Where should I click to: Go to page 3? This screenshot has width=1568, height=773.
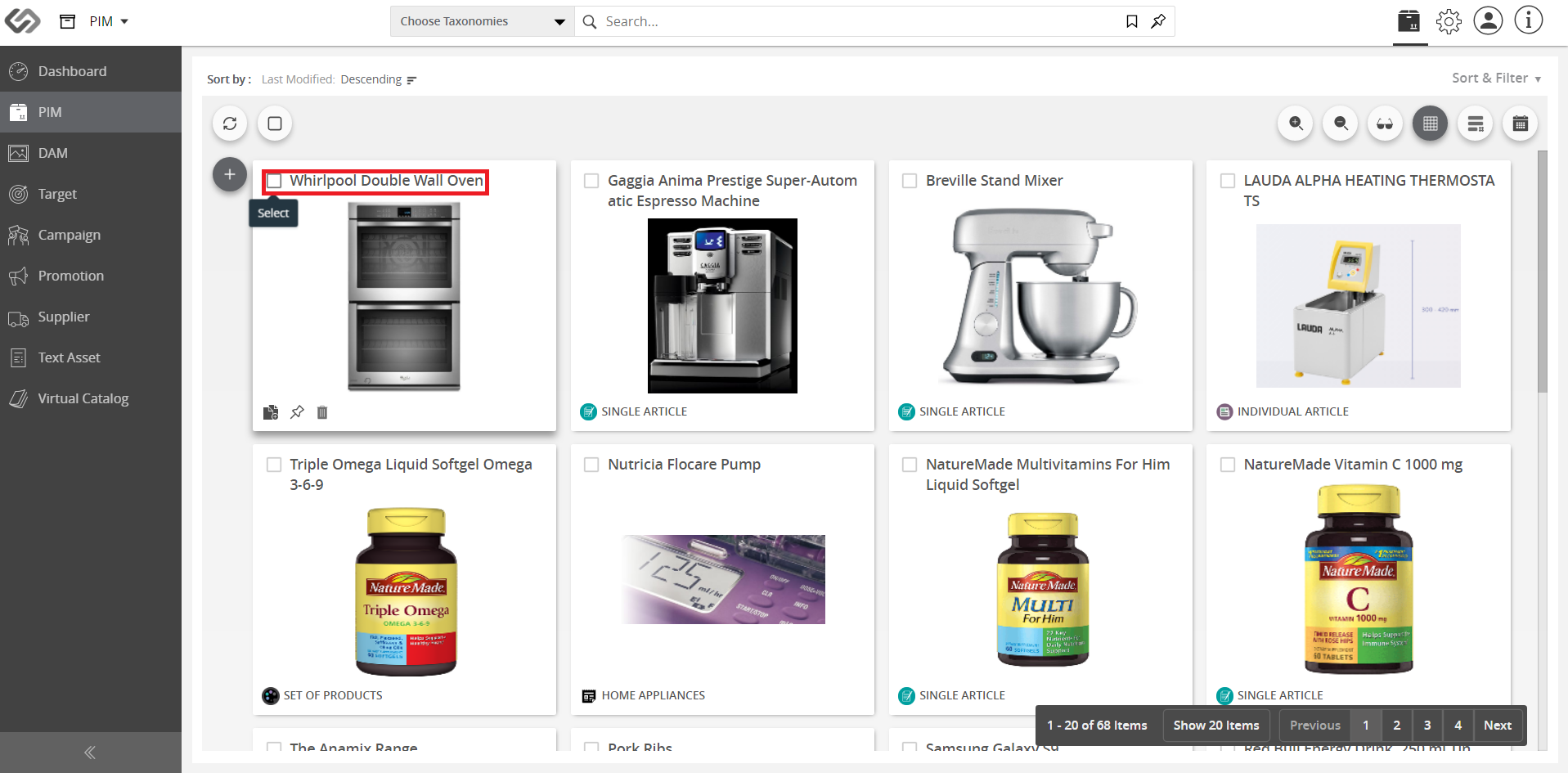[x=1427, y=726]
